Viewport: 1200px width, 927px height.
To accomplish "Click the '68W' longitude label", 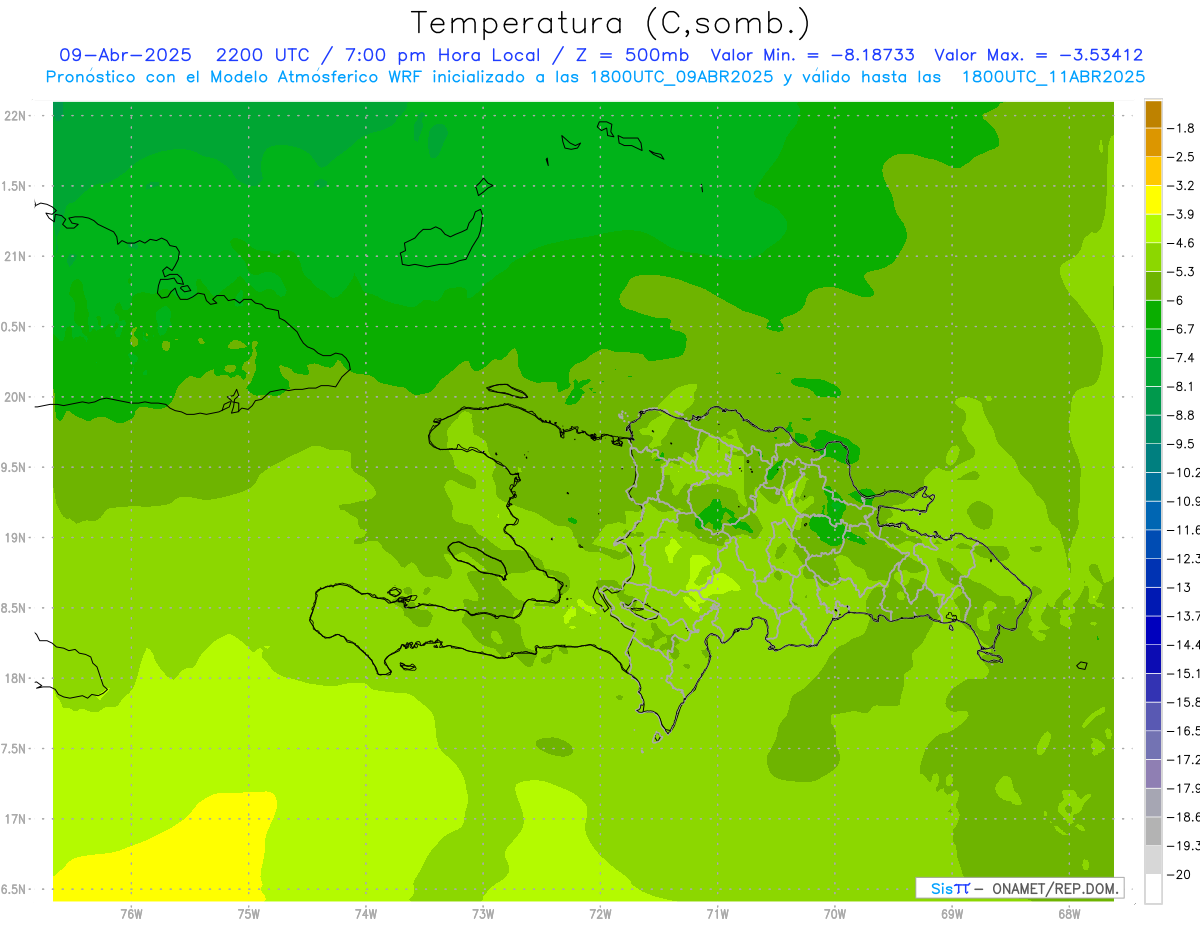I will click(x=1069, y=914).
